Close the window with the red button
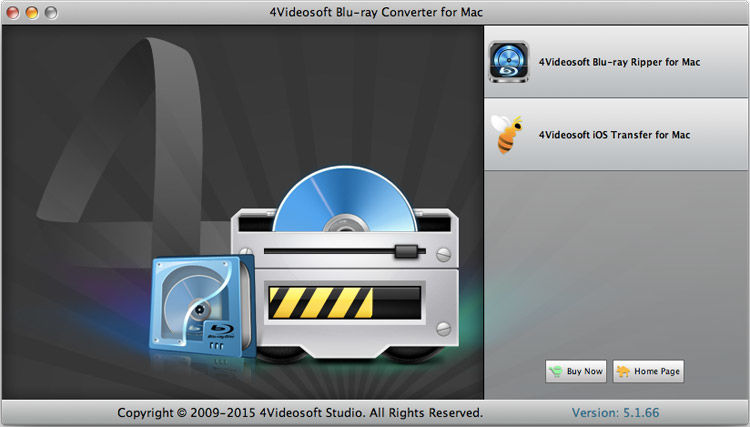750x427 pixels. (13, 12)
